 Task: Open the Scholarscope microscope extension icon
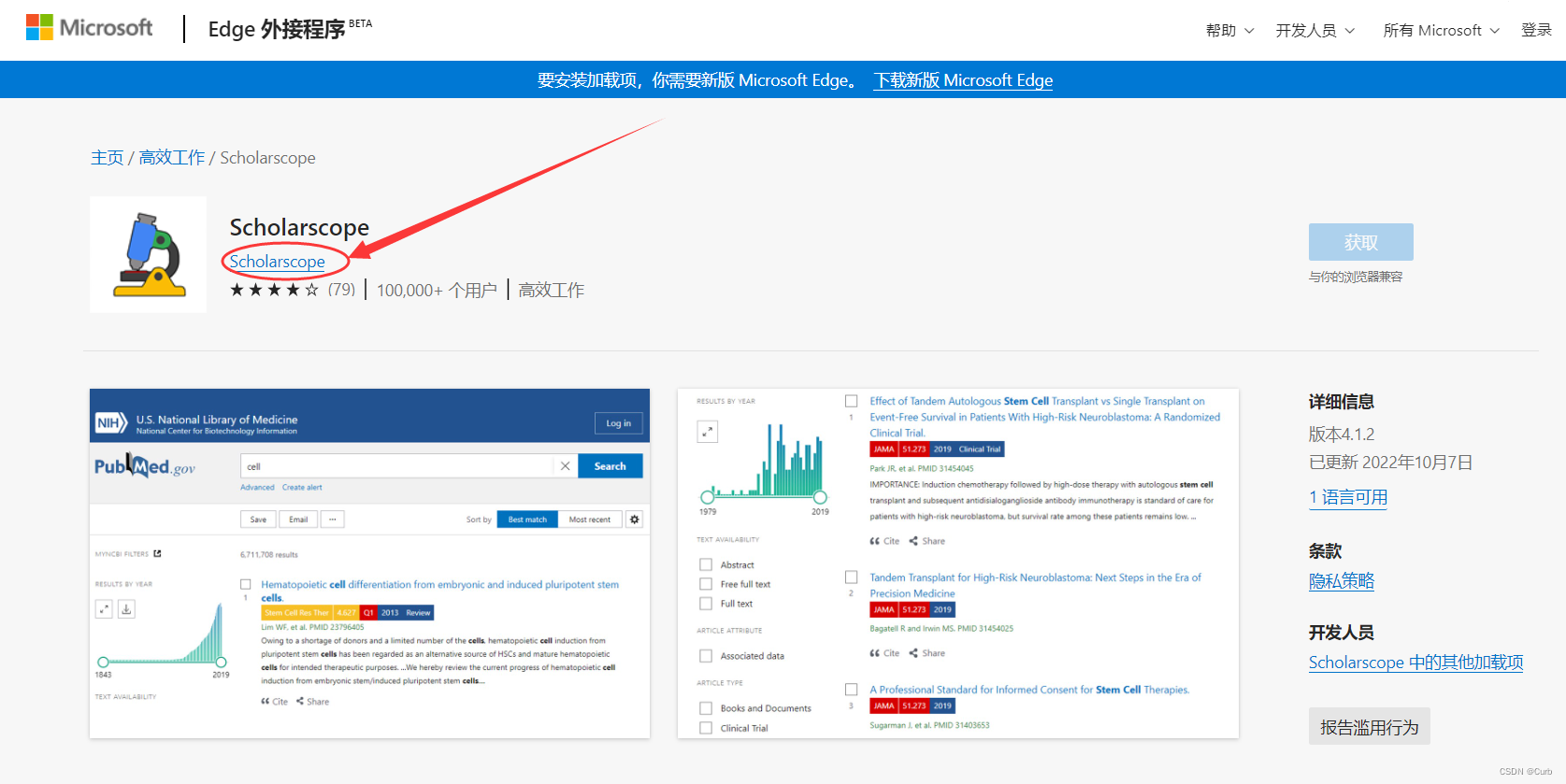[149, 254]
